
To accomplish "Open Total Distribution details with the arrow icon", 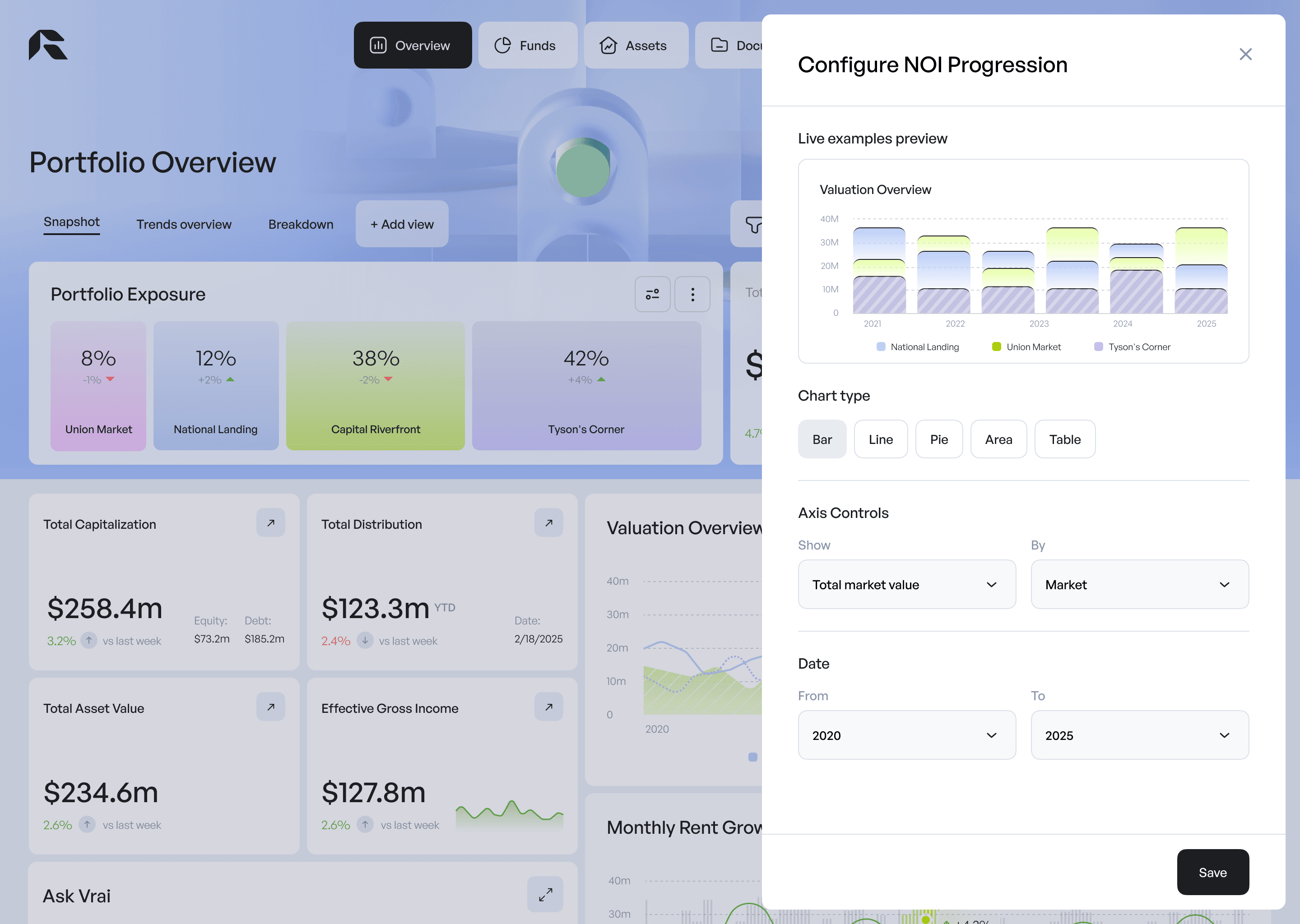I will pyautogui.click(x=548, y=522).
